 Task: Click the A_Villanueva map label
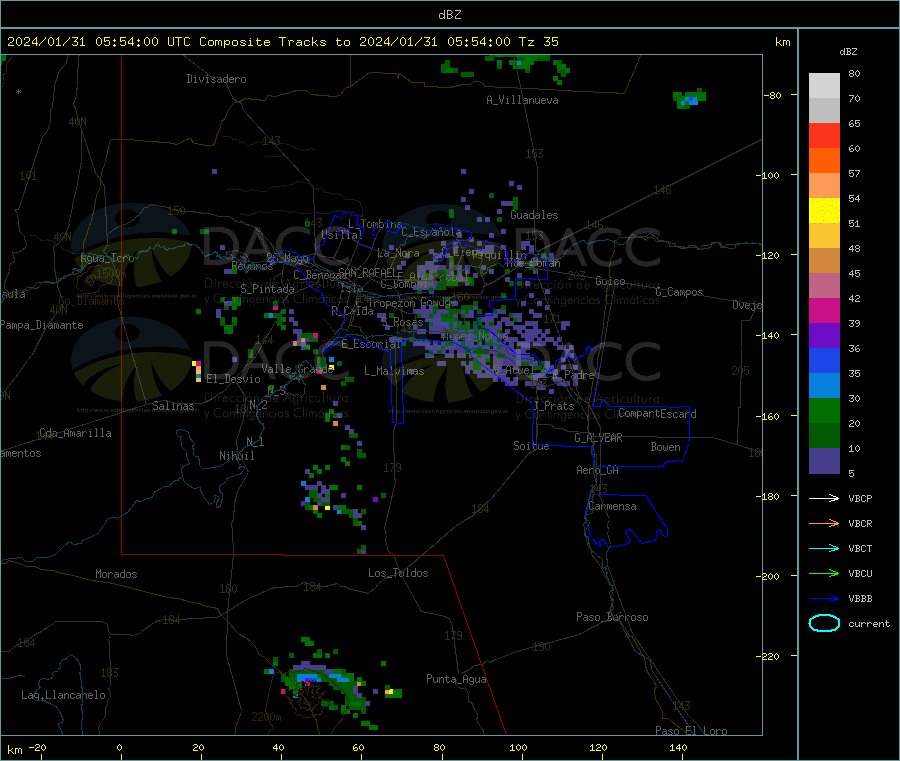click(x=522, y=100)
